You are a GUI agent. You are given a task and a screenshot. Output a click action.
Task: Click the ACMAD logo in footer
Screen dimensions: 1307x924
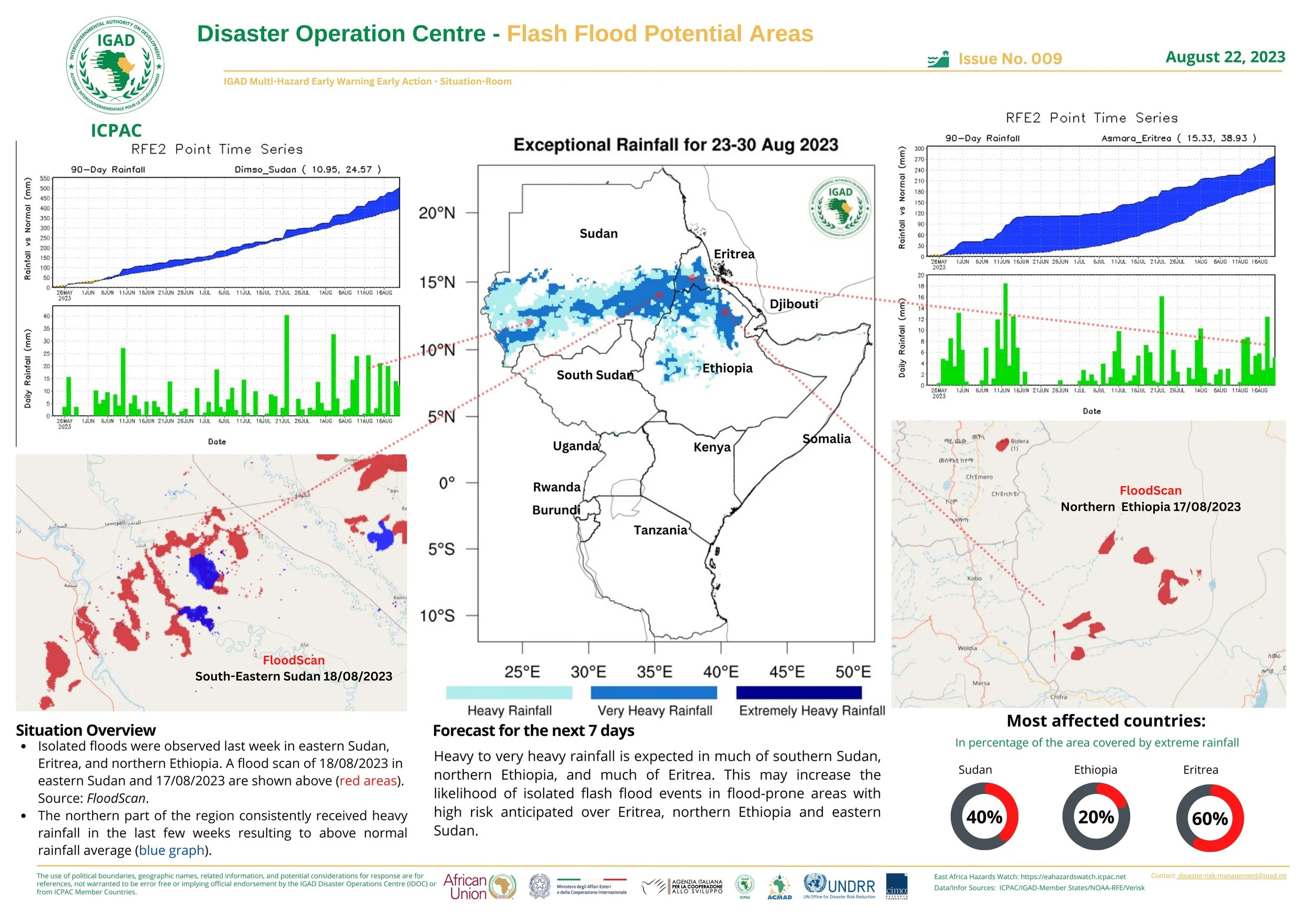click(779, 887)
